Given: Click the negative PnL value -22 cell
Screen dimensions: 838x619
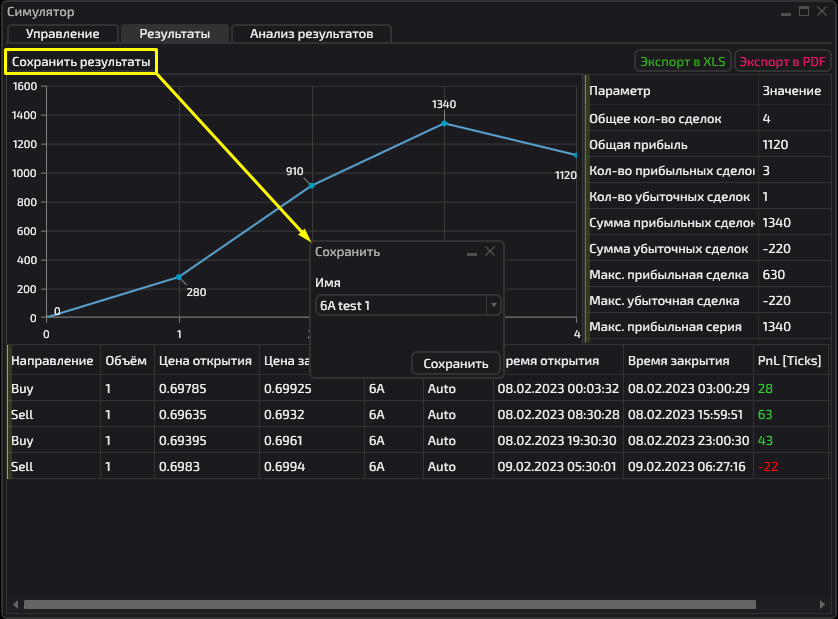Looking at the screenshot, I should pyautogui.click(x=790, y=467).
